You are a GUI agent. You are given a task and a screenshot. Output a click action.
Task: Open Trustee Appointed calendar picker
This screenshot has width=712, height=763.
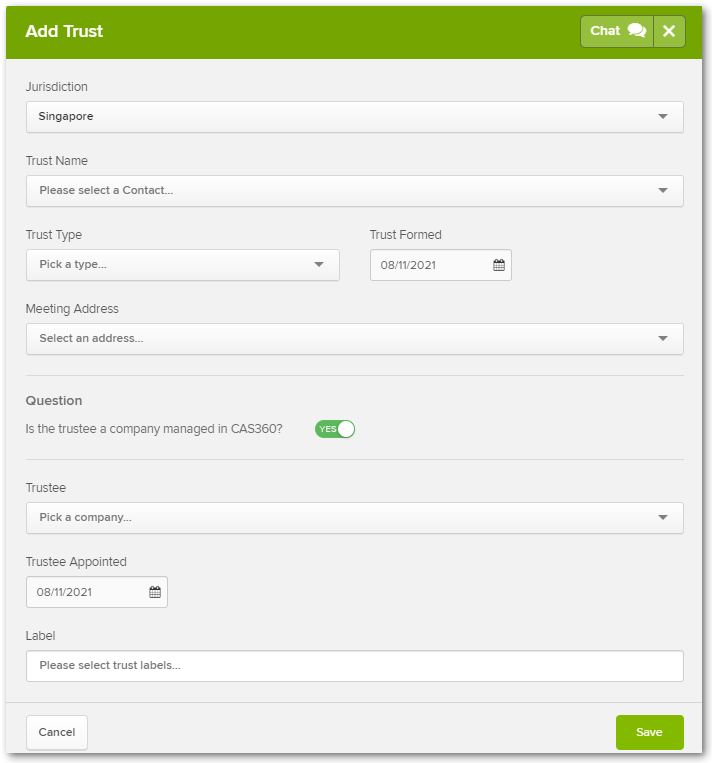click(155, 592)
